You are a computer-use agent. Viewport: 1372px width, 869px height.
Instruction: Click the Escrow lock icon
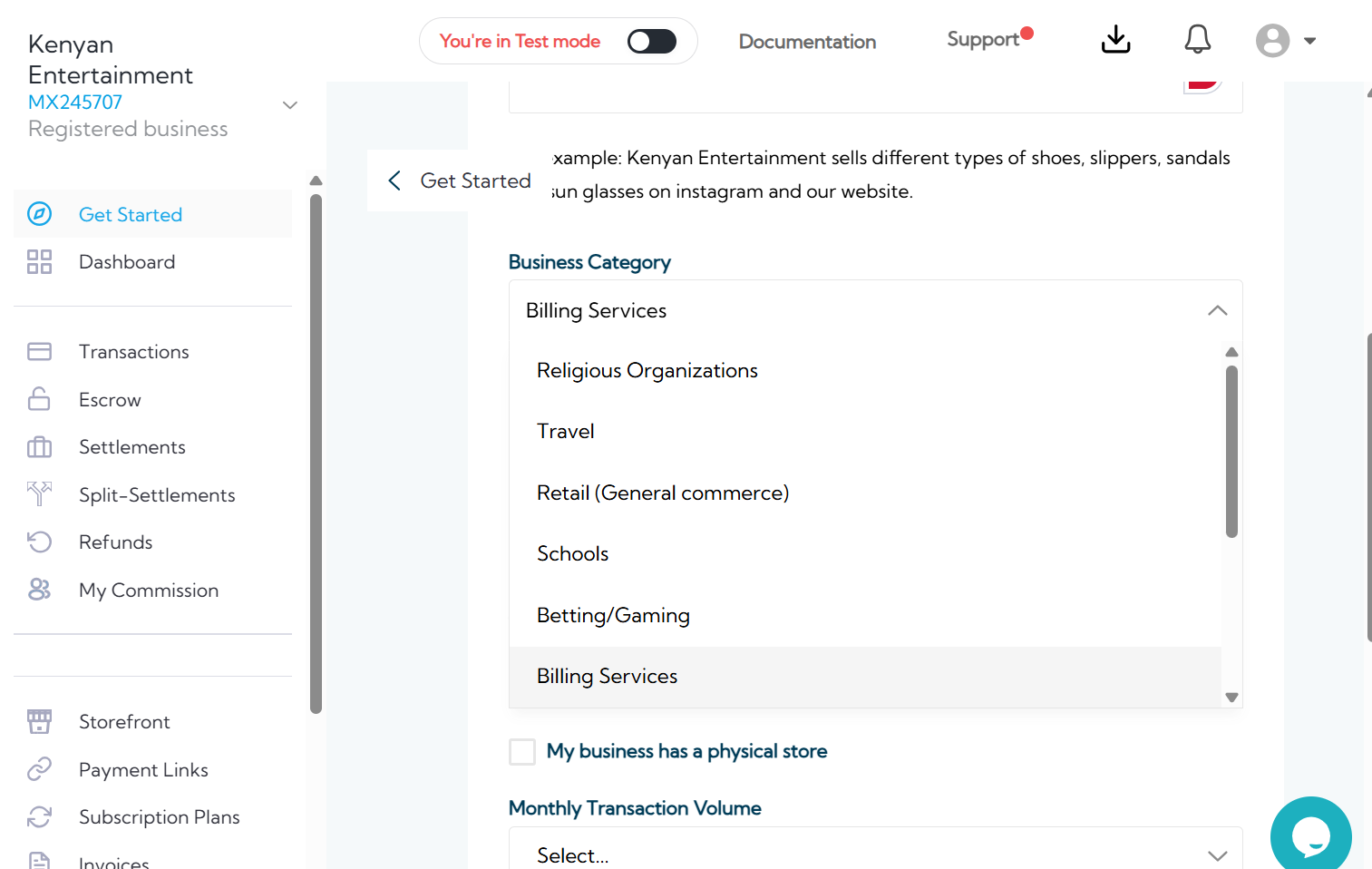click(39, 399)
